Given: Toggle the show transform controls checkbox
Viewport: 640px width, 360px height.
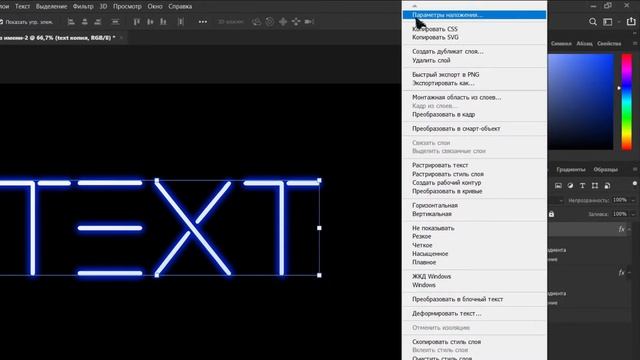Looking at the screenshot, I should (x=2, y=22).
